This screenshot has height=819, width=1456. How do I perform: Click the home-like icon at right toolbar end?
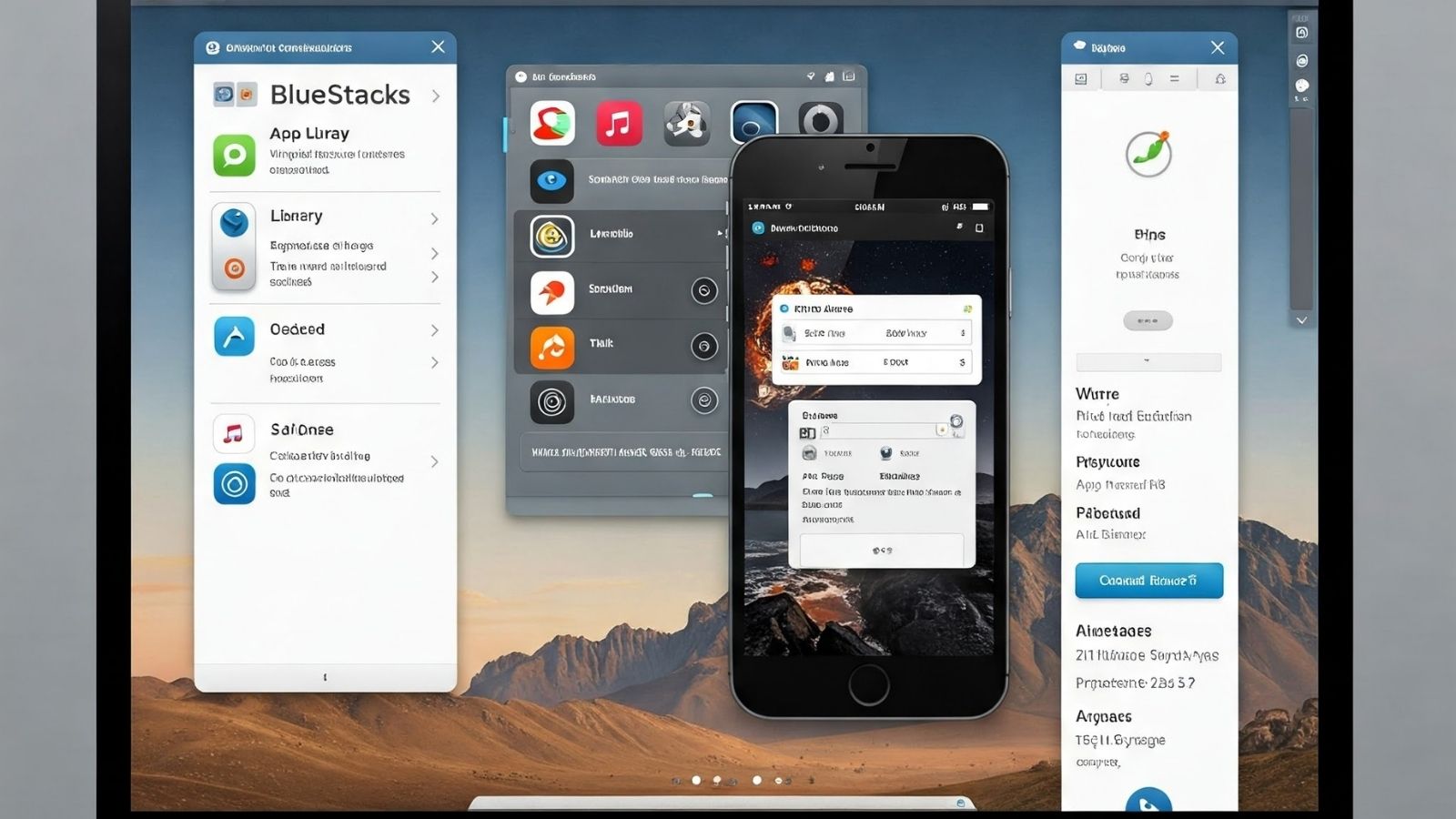(x=1220, y=79)
